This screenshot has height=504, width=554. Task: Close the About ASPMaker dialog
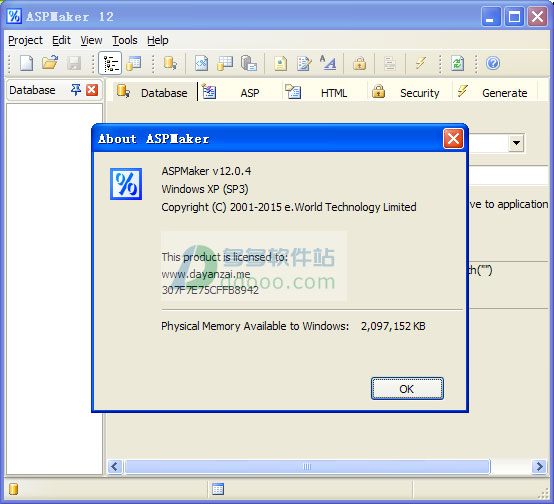(x=453, y=139)
